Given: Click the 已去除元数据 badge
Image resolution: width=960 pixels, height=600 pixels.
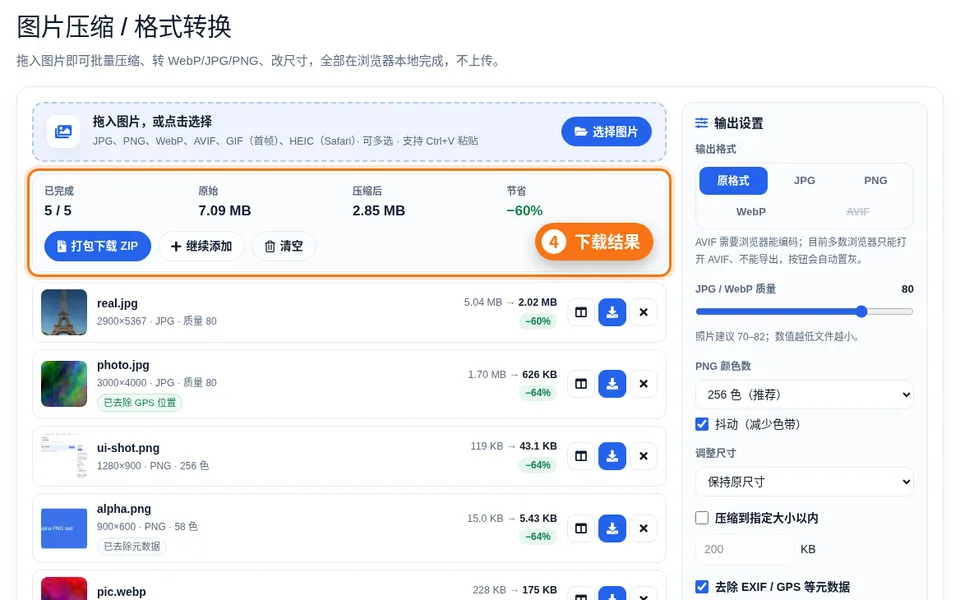Looking at the screenshot, I should click(132, 546).
